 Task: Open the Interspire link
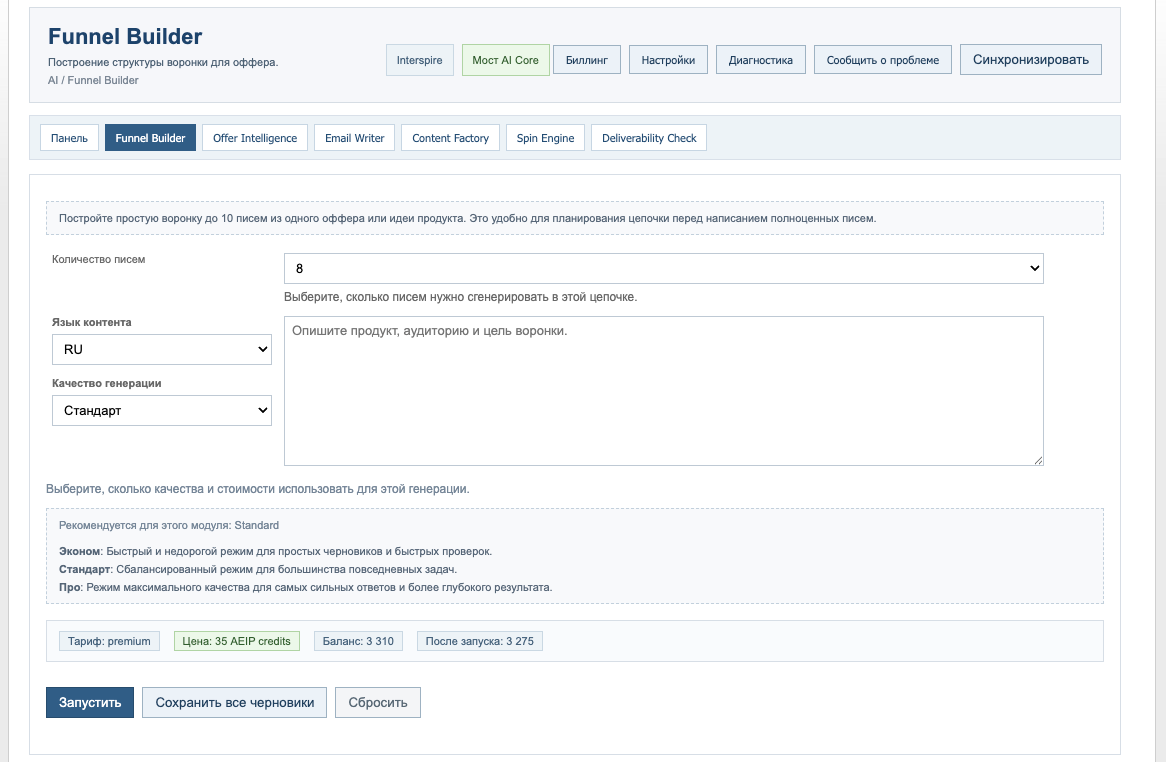(419, 59)
